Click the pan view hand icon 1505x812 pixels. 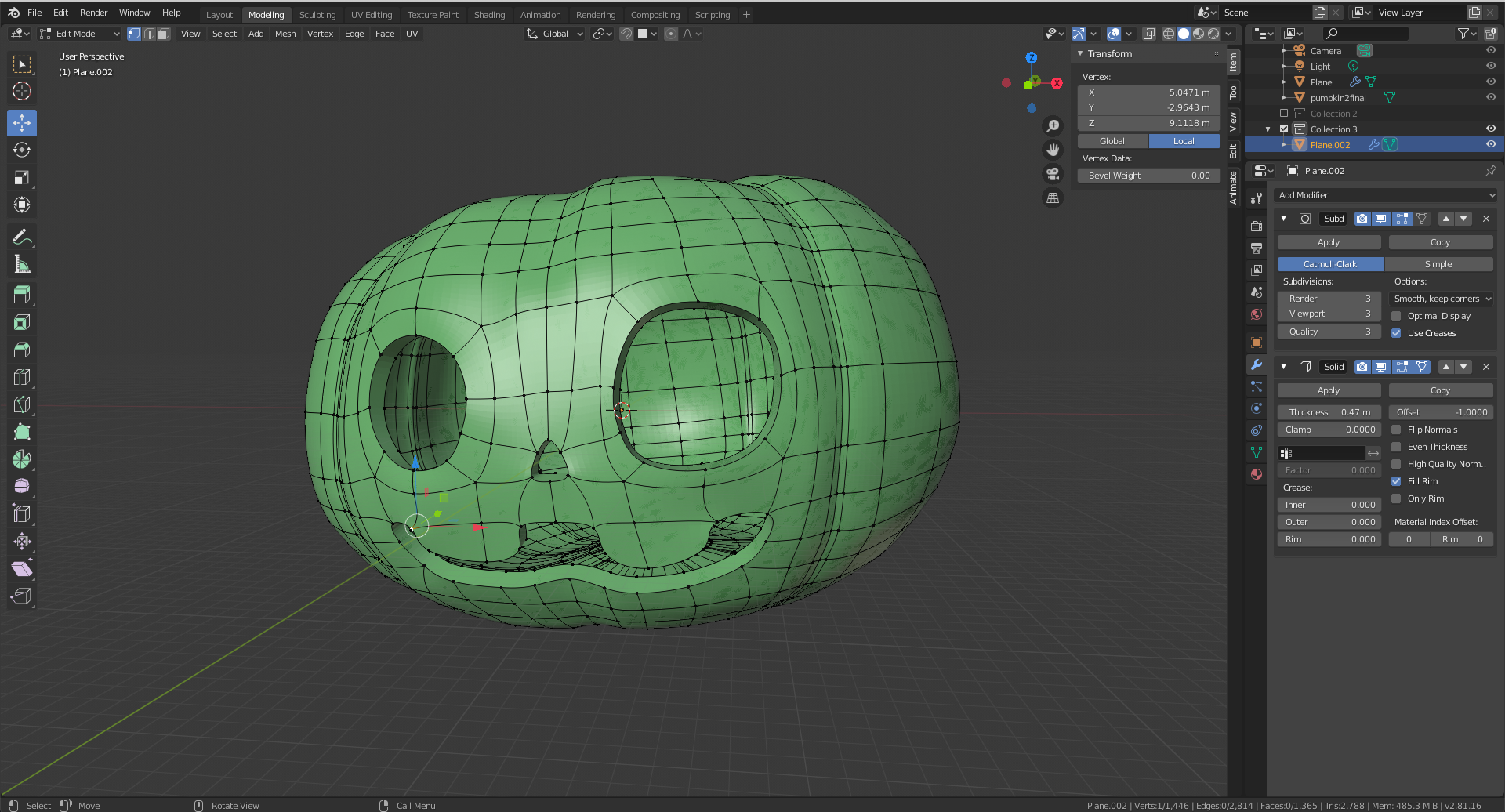tap(1053, 150)
